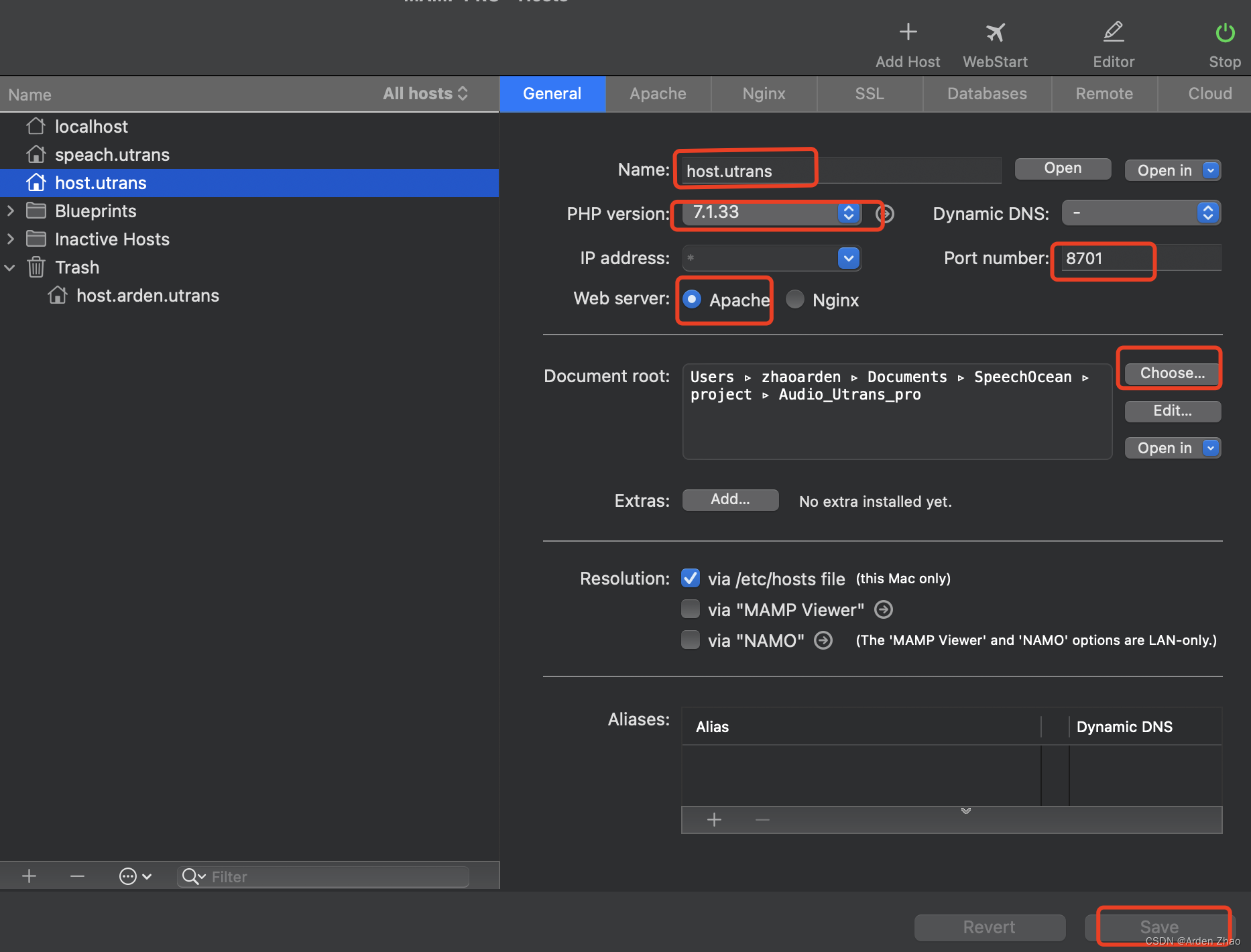Click the aliases toolbar chevron handle
Image resolution: width=1251 pixels, height=952 pixels.
[x=965, y=811]
